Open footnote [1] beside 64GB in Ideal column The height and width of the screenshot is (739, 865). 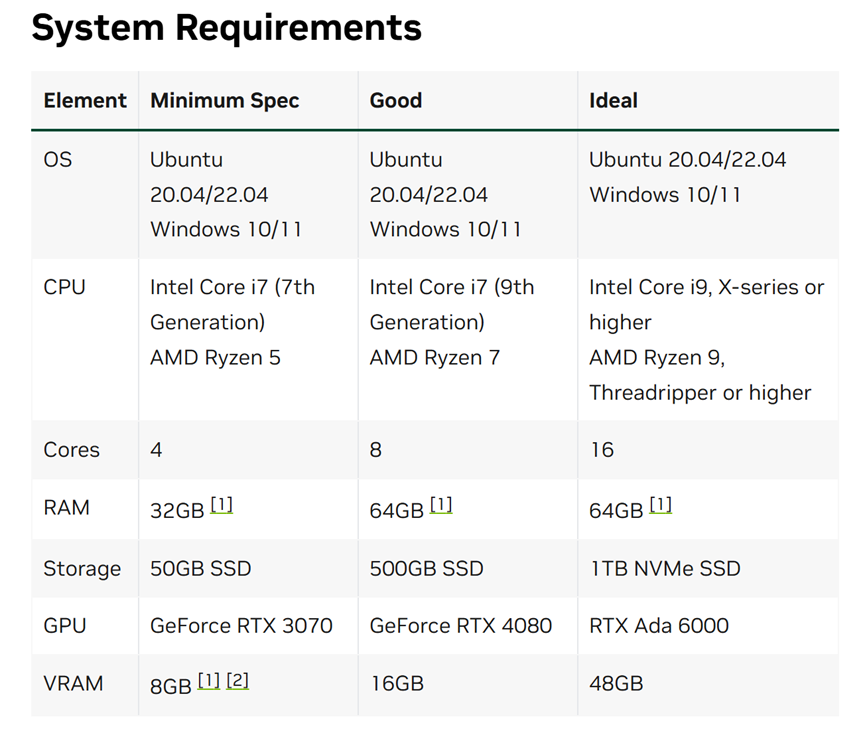tap(660, 503)
